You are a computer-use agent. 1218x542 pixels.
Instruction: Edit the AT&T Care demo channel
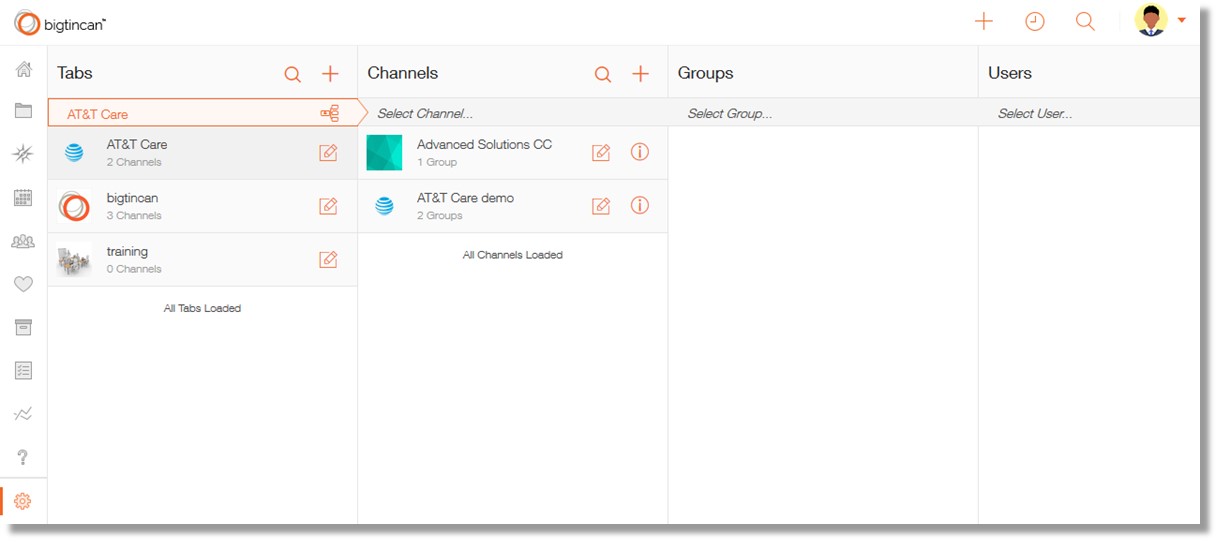click(601, 206)
